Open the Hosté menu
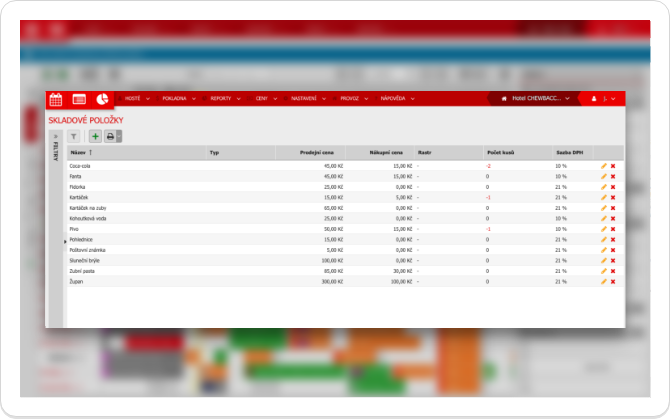Viewport: 670px width, 419px height. 135,99
